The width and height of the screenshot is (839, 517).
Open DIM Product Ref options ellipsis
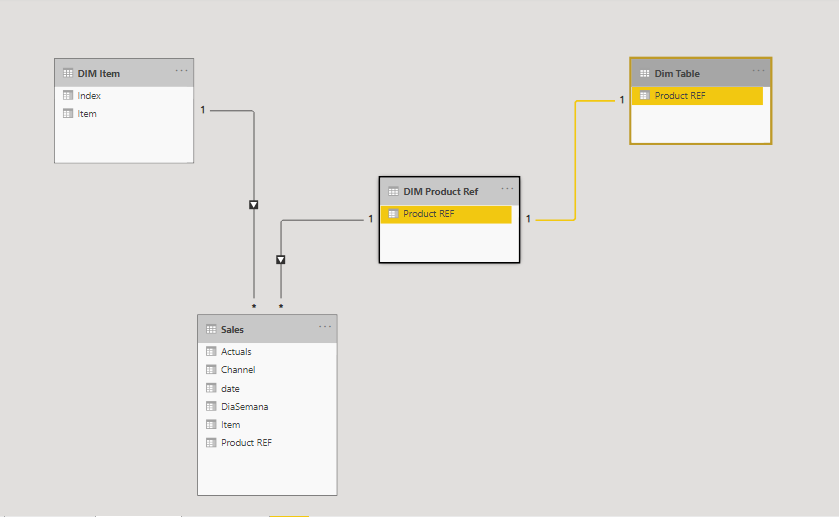[x=507, y=188]
